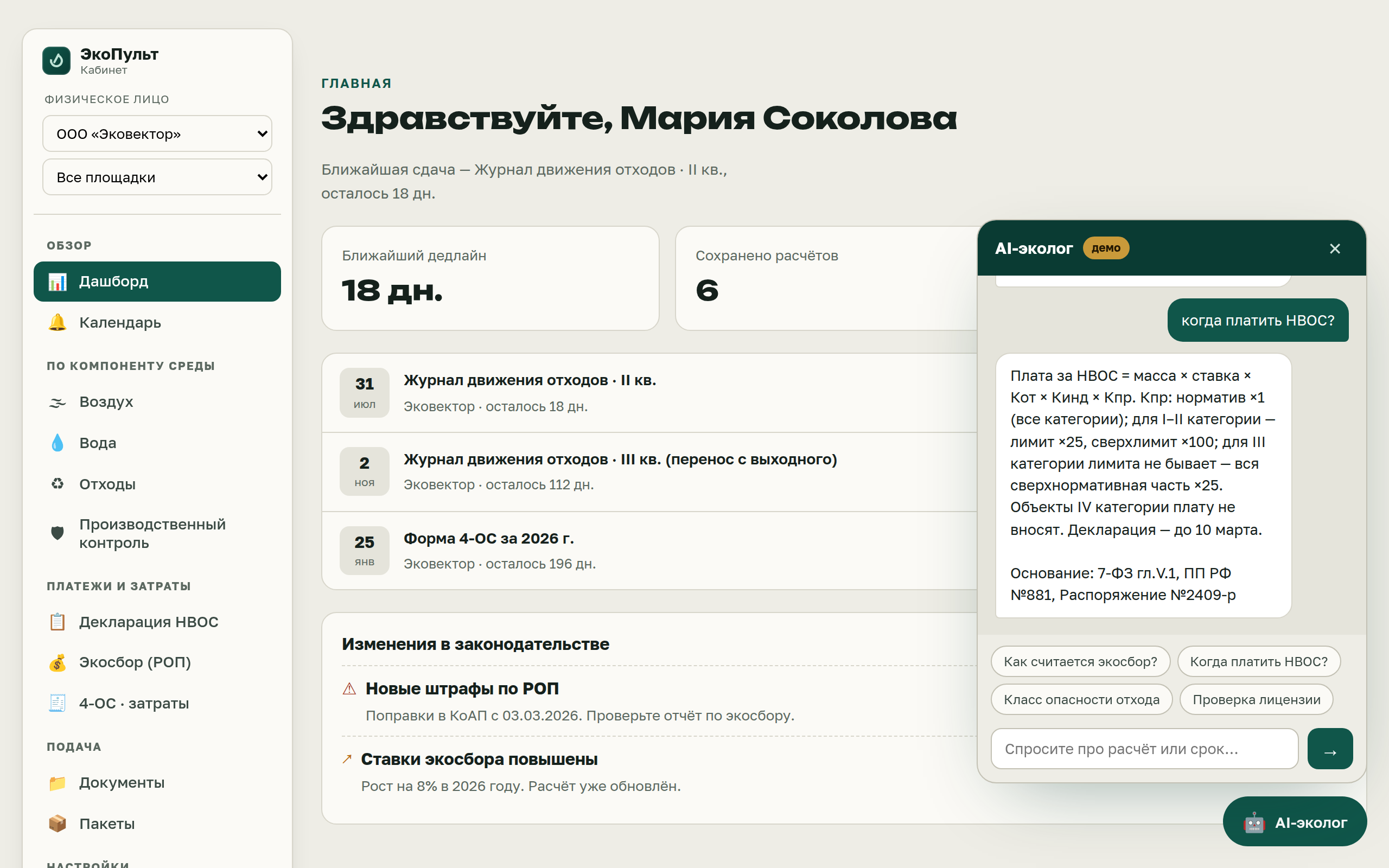Screen dimensions: 1389x868
Task: Select the Проверка лицензии suggestion chip
Action: click(1257, 700)
